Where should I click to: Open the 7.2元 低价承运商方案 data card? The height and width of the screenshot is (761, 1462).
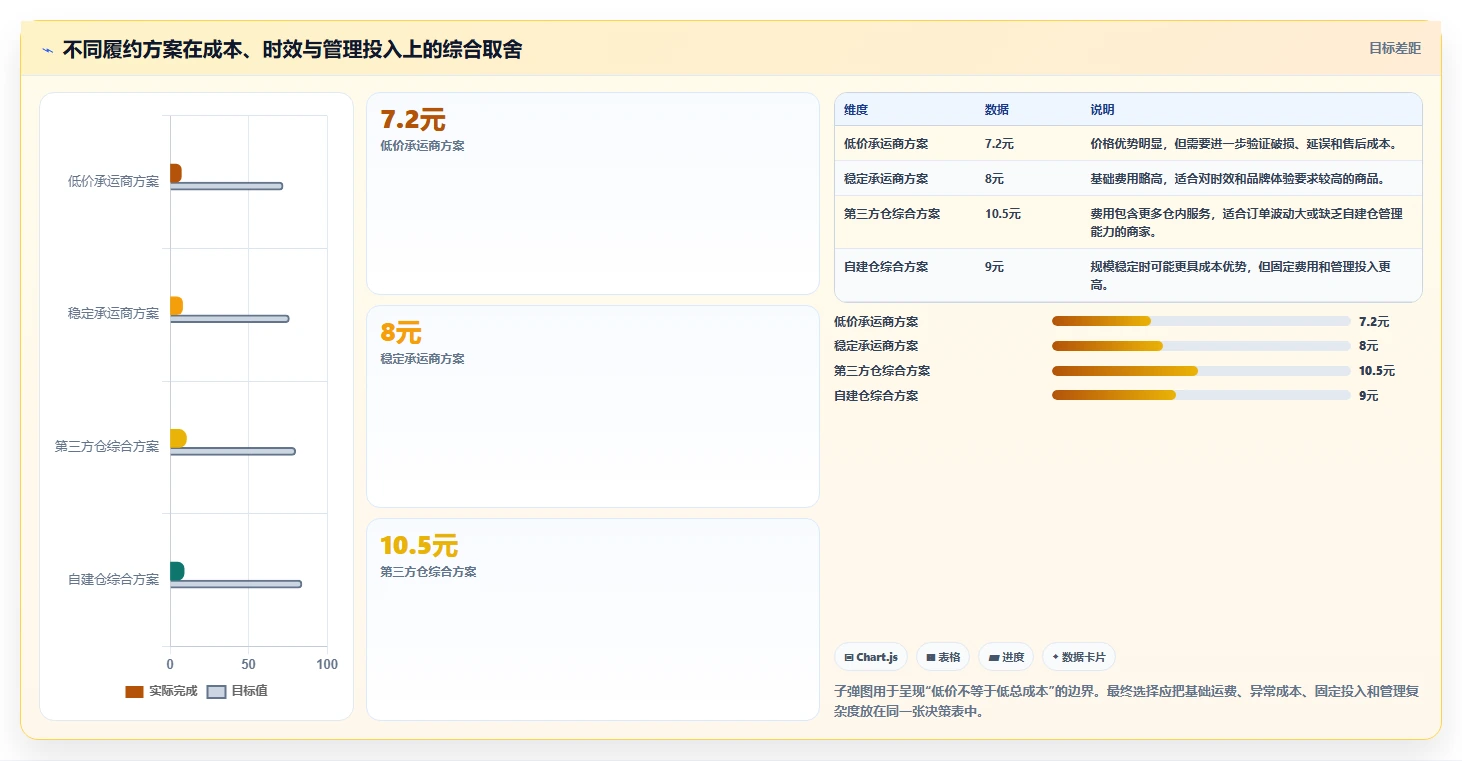[593, 193]
